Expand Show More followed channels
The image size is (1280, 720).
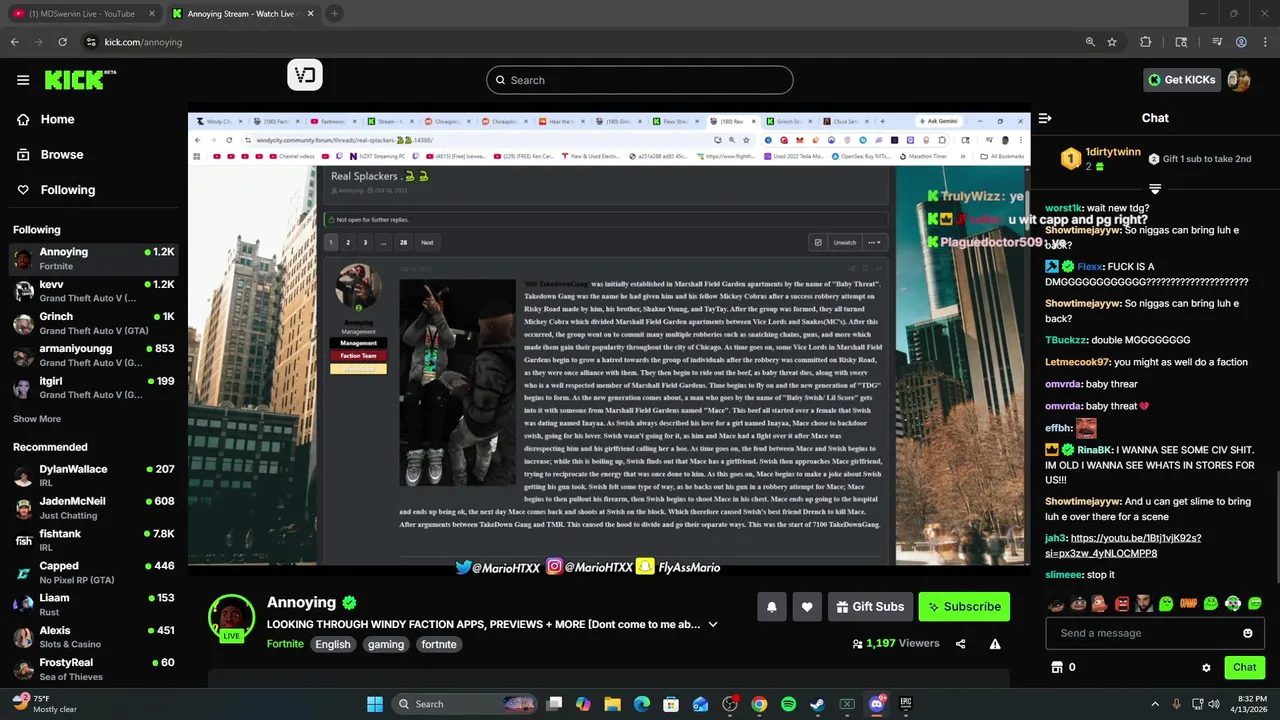coord(37,419)
